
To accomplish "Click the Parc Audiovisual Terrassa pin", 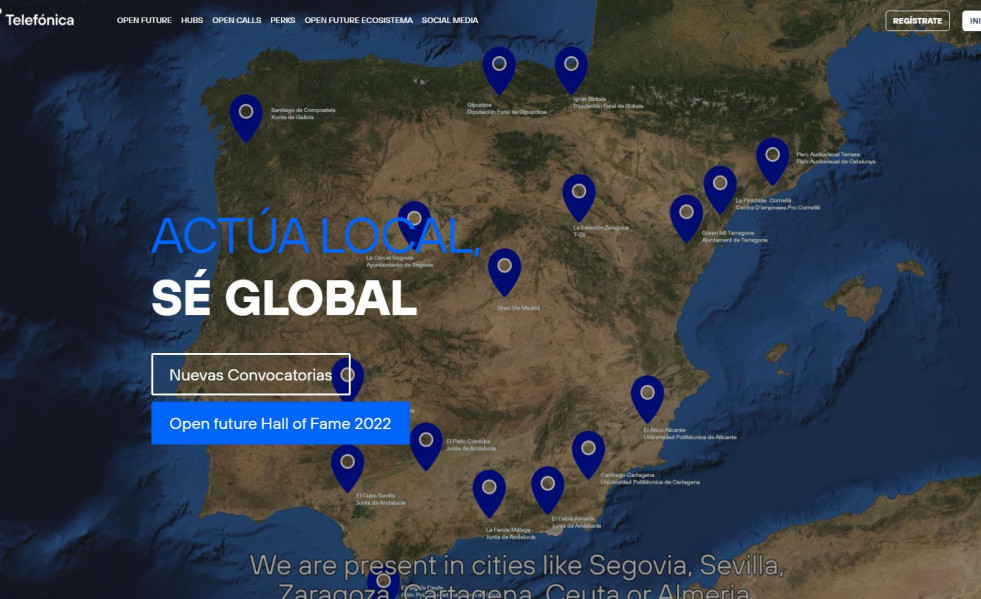I will [x=772, y=157].
